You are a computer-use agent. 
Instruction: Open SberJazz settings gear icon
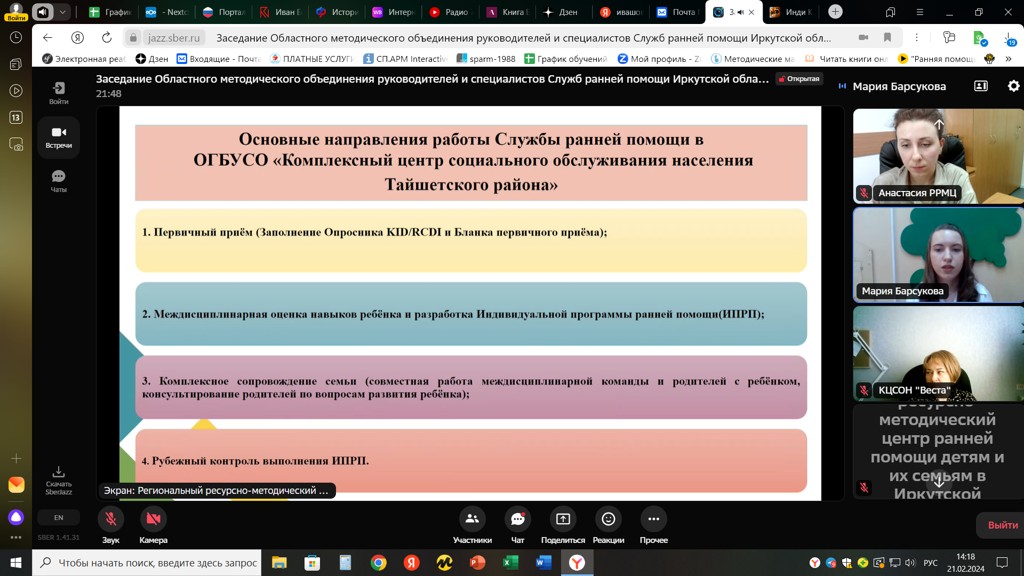pyautogui.click(x=1013, y=87)
